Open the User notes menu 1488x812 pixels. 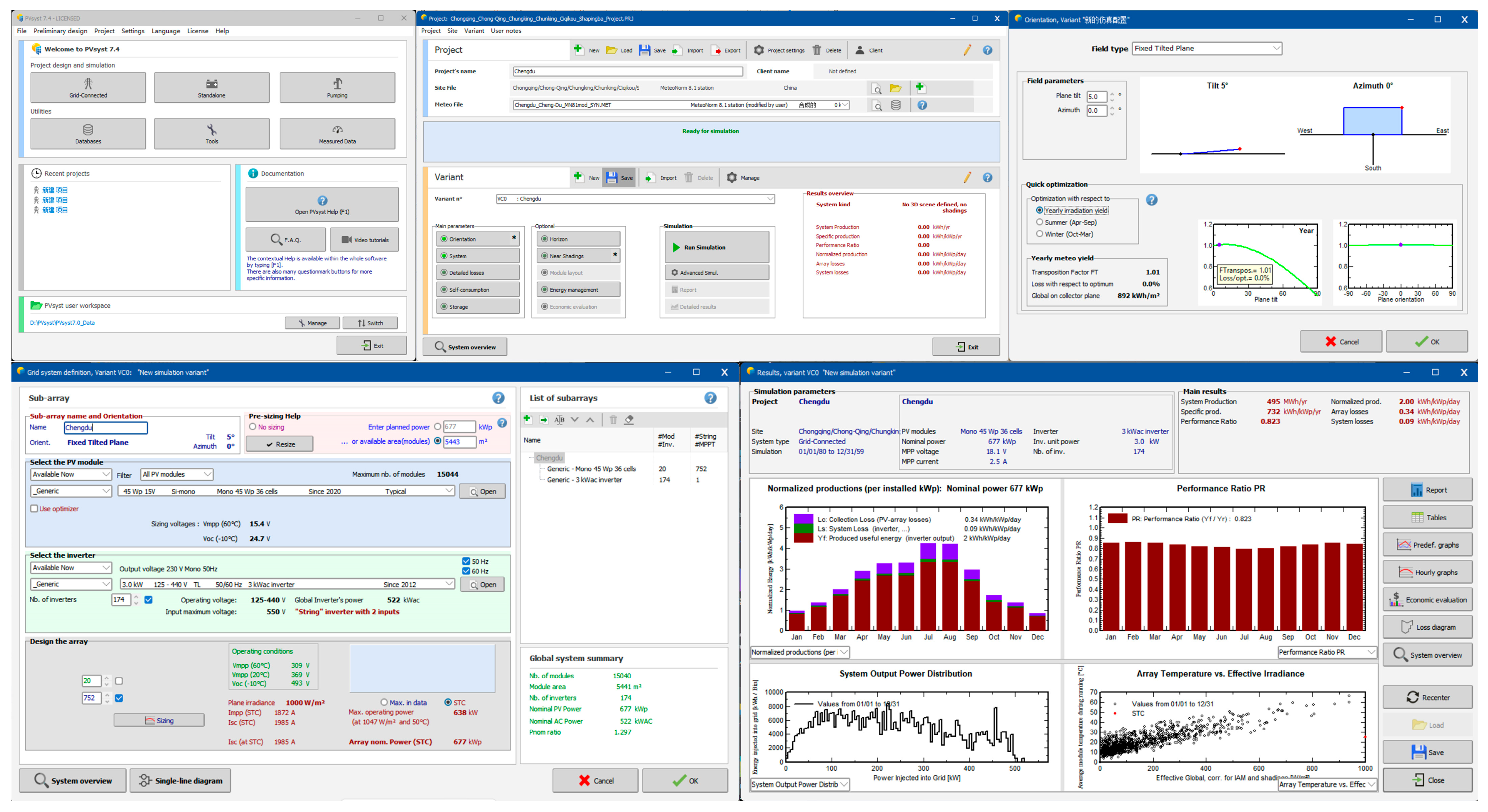click(506, 31)
